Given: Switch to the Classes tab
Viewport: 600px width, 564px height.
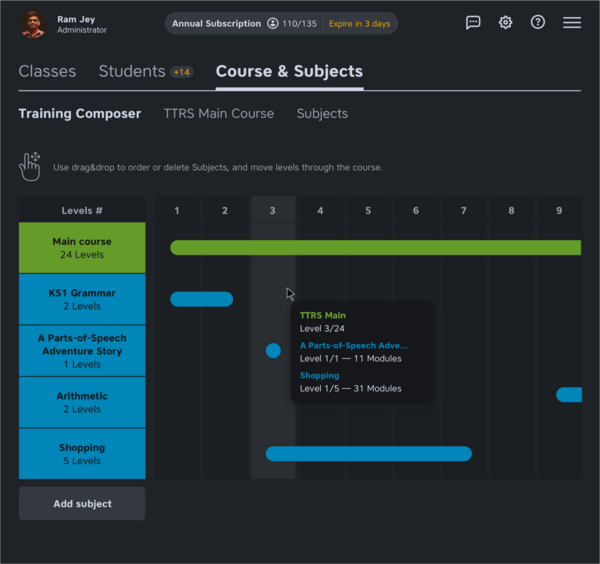Looking at the screenshot, I should [47, 71].
